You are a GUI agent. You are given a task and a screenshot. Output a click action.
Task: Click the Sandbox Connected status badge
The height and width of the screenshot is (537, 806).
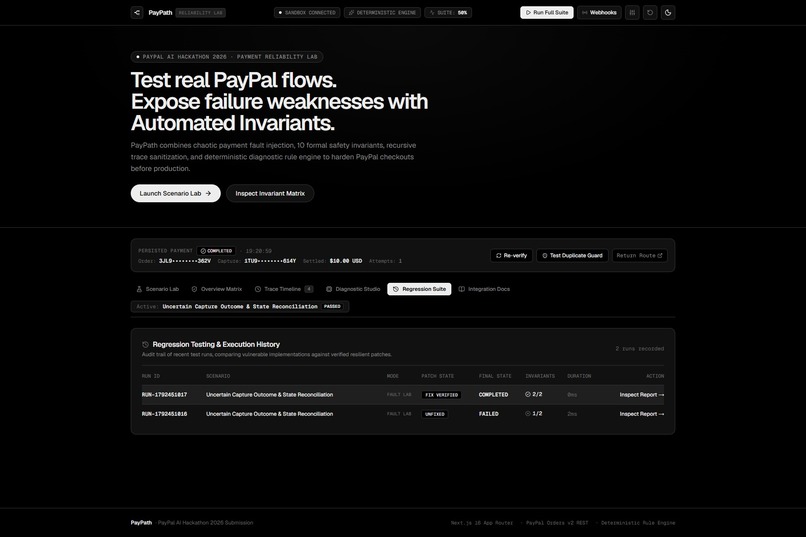(x=307, y=12)
